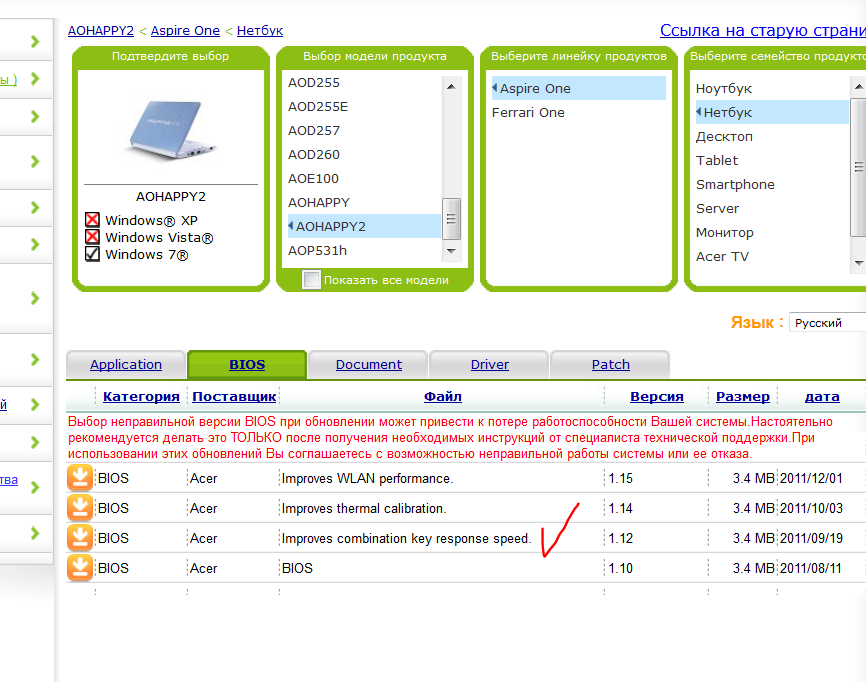Open 'Ссылка на старую страницу' link
This screenshot has height=682, width=866.
pyautogui.click(x=763, y=30)
